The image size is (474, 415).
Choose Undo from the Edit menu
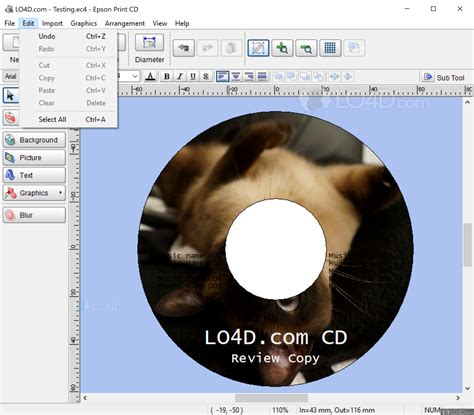click(68, 36)
